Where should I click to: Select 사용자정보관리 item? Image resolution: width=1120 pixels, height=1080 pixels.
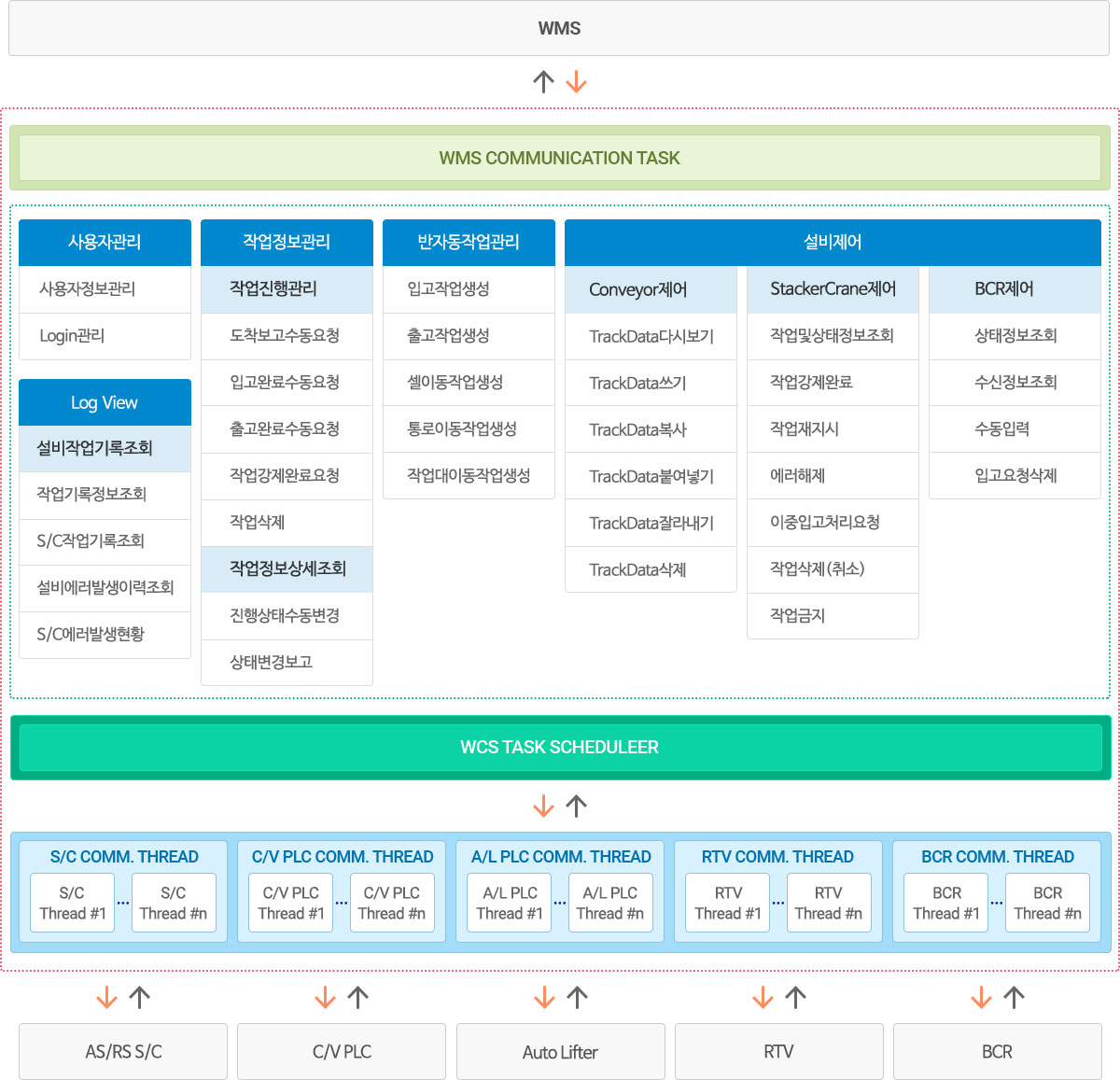[x=105, y=289]
